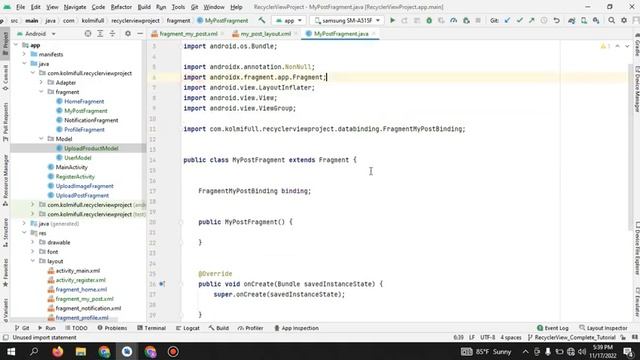Open Project panel options gear
This screenshot has height=360, width=640.
(128, 34)
